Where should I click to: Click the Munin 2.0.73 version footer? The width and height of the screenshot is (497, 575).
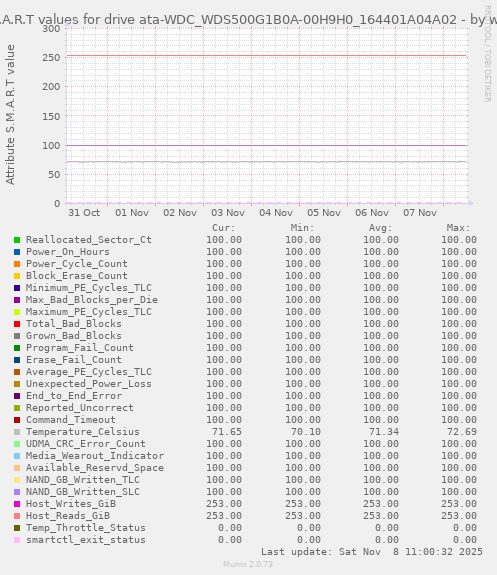pos(248,564)
